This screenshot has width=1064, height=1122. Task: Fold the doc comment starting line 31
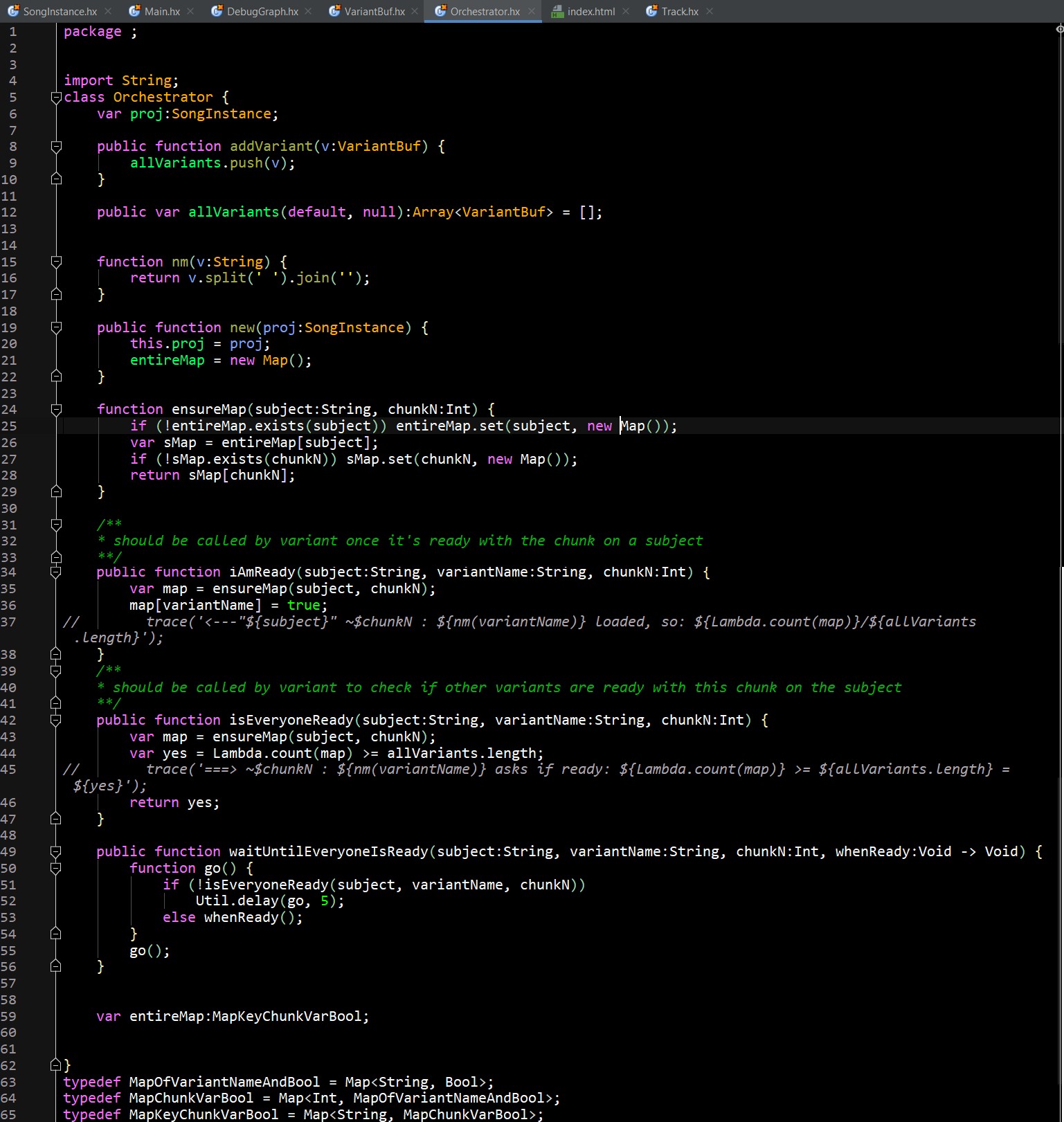tap(57, 525)
